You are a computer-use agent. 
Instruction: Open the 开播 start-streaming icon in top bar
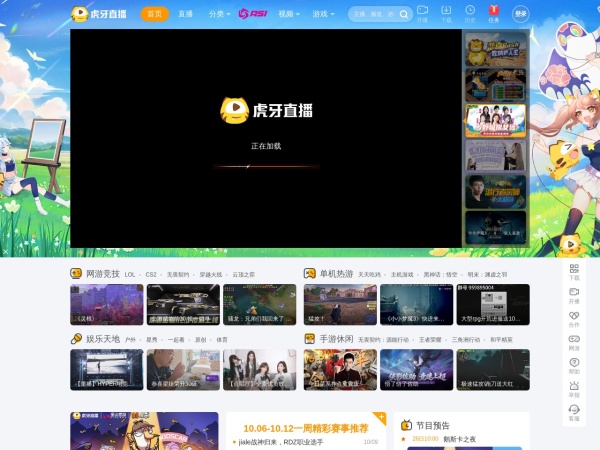click(x=422, y=13)
